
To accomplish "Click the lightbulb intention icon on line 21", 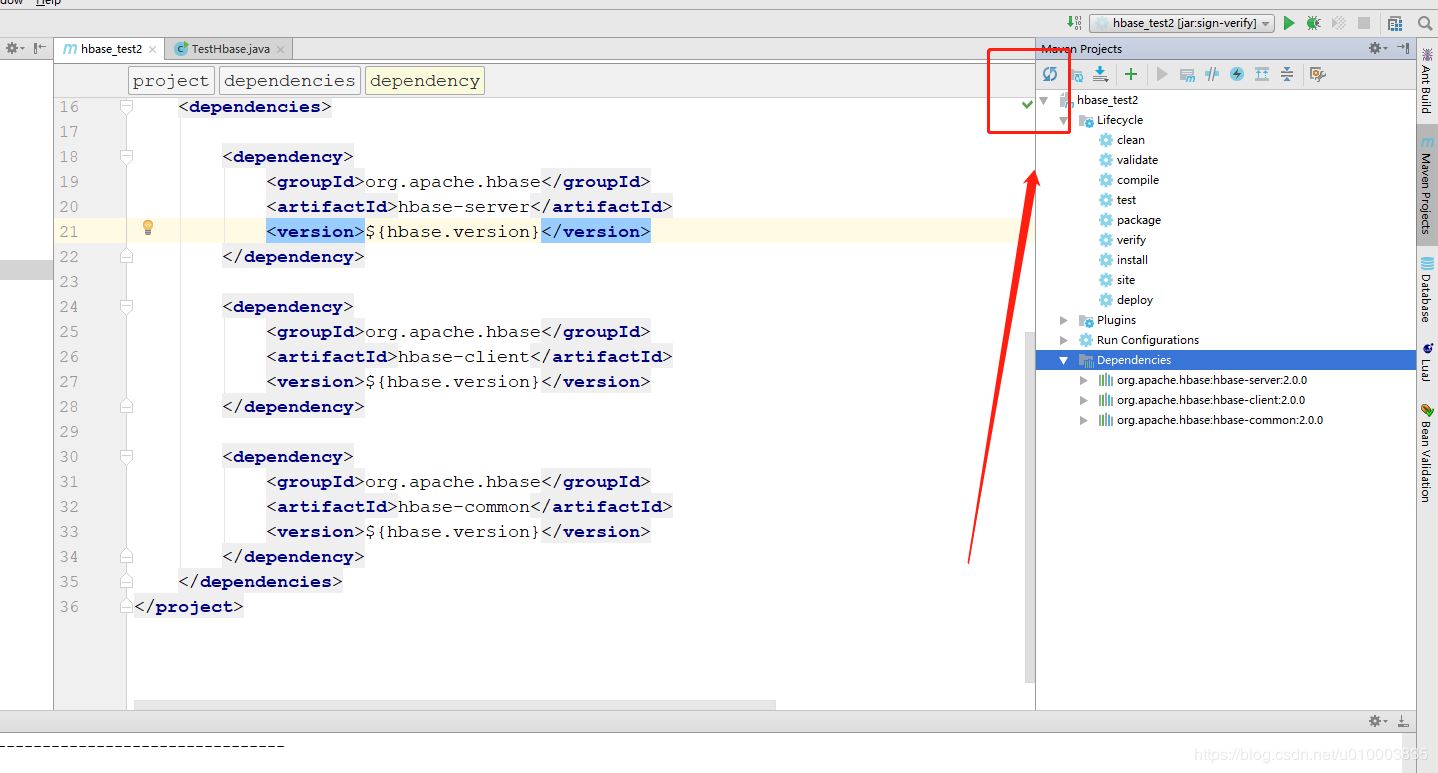I will [x=148, y=228].
